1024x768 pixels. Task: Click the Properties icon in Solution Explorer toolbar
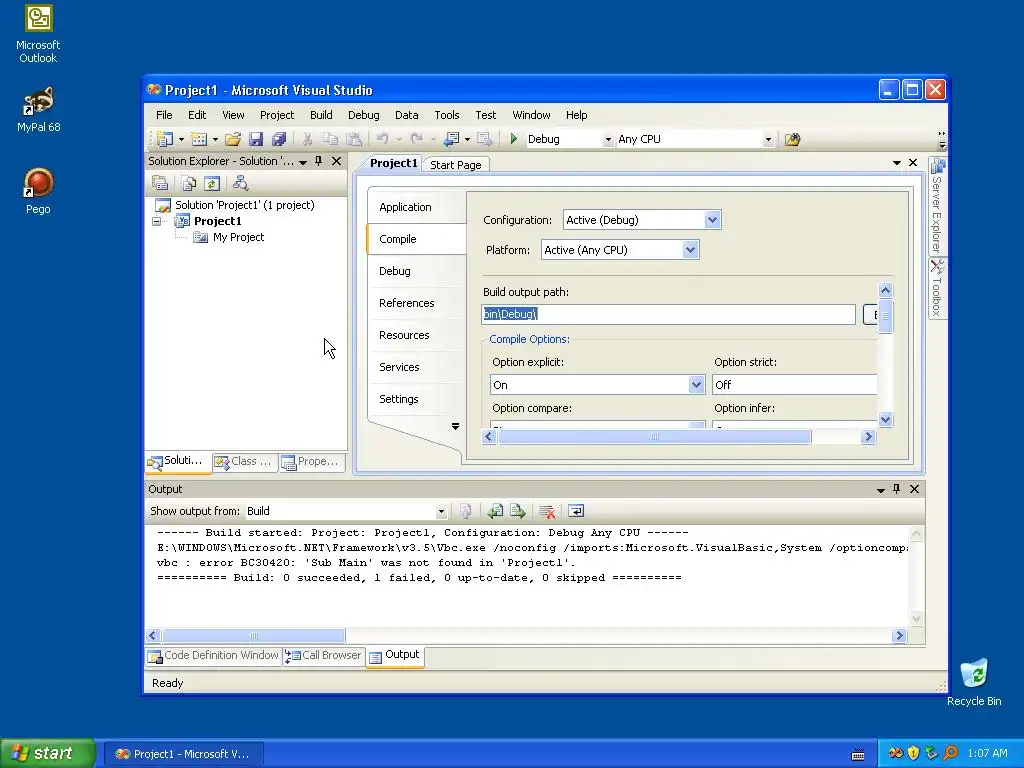160,184
